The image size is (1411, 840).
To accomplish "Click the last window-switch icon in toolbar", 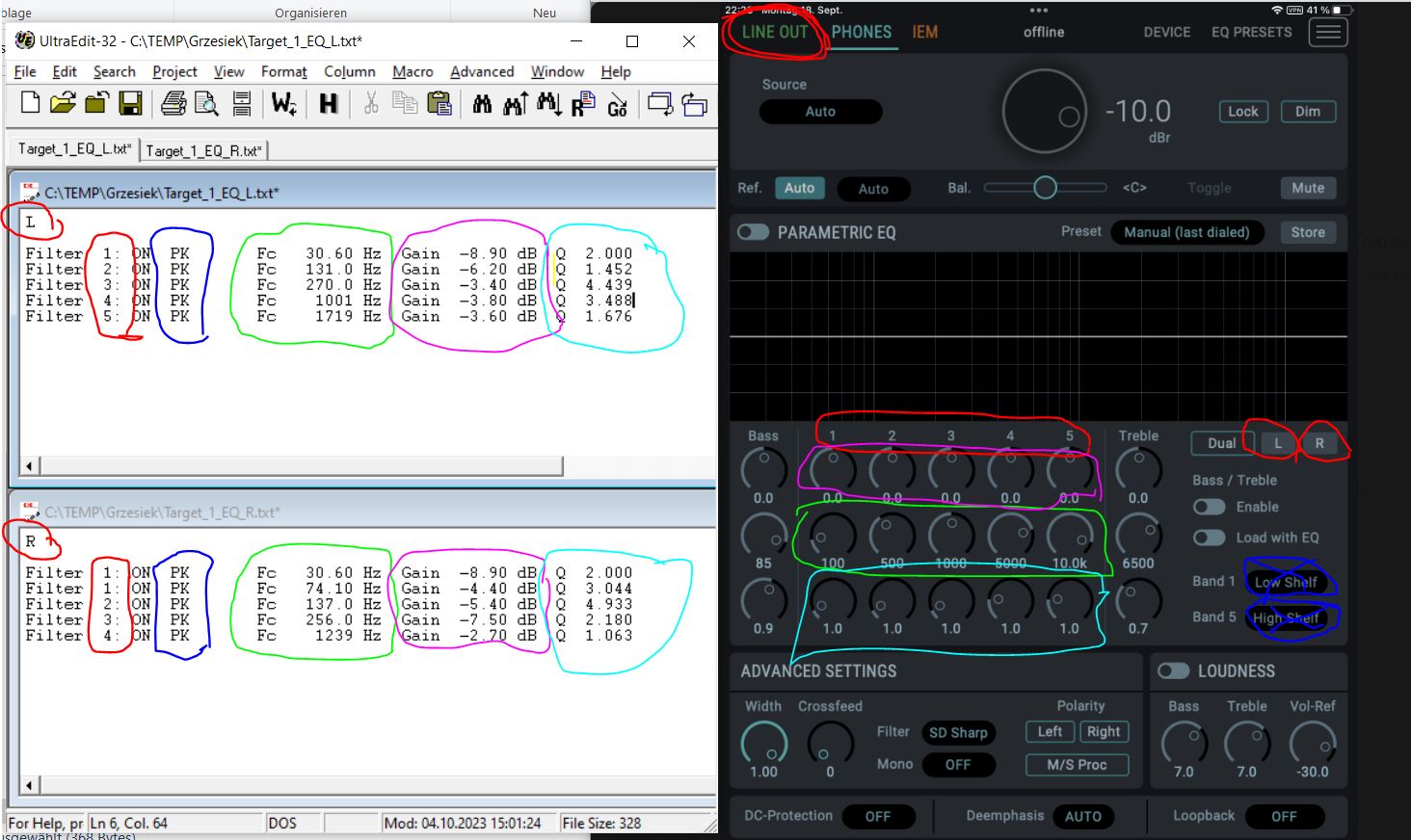I will point(695,103).
